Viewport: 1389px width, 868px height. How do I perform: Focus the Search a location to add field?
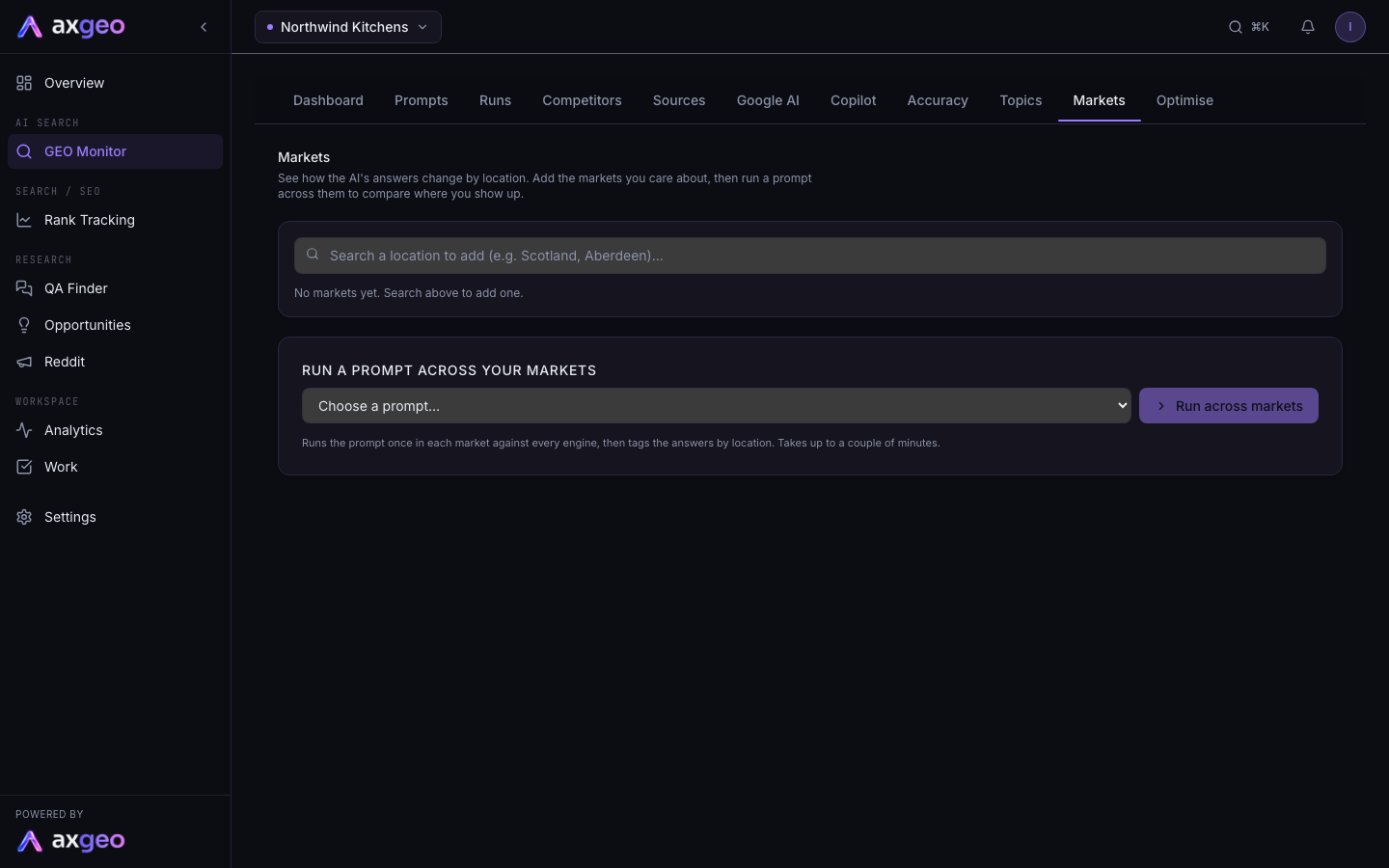[810, 256]
